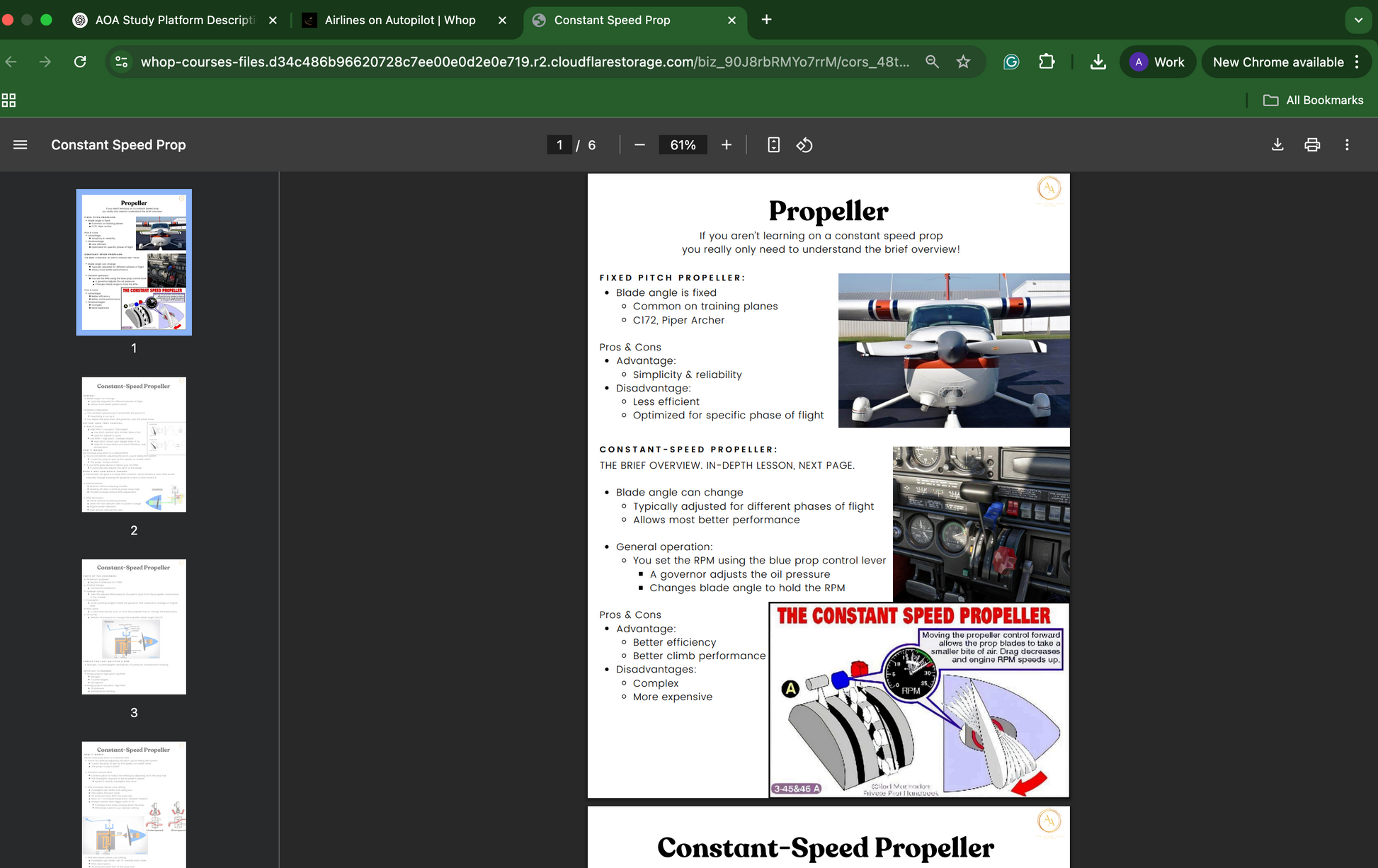Open Chrome three-dot menu
1378x868 pixels.
(1357, 62)
